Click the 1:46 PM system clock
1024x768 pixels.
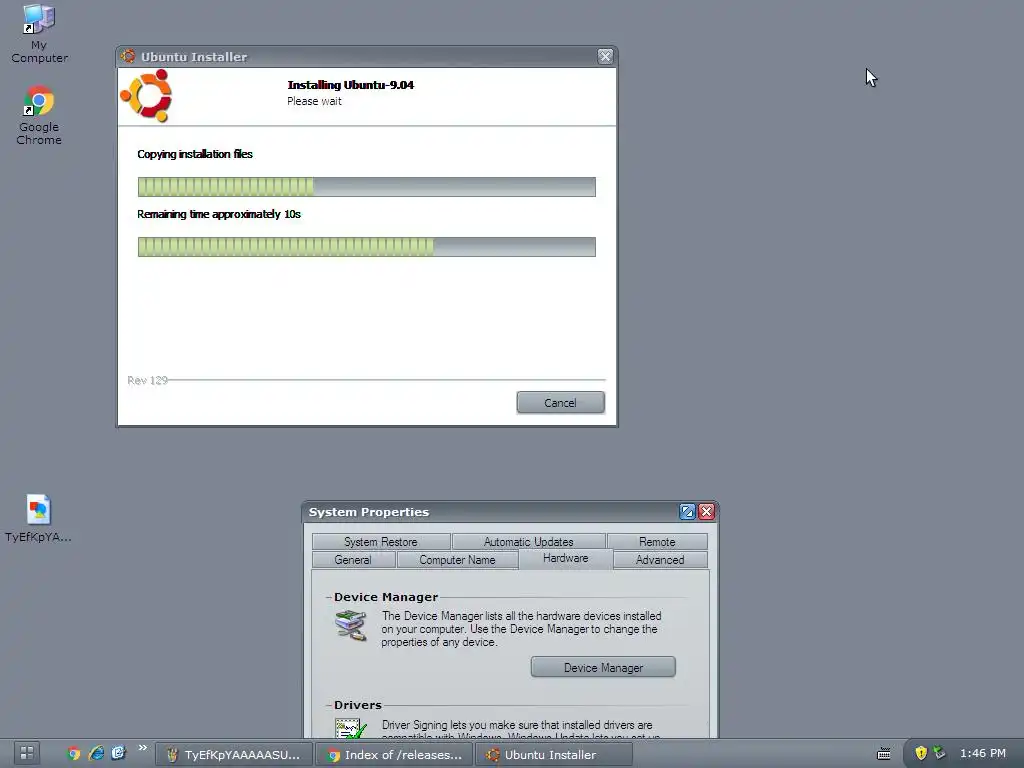click(983, 753)
